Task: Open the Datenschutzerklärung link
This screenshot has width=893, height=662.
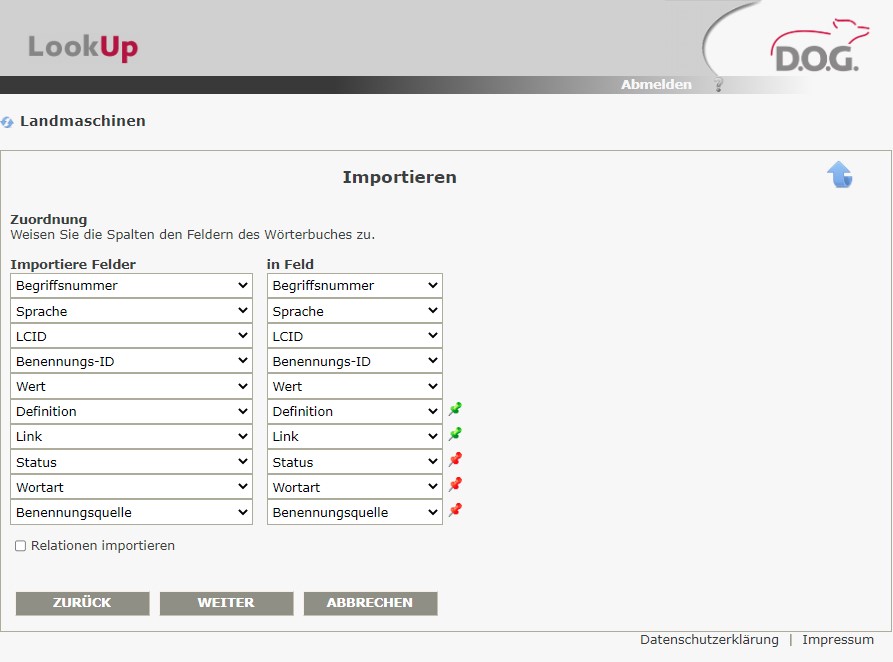Action: (x=709, y=640)
